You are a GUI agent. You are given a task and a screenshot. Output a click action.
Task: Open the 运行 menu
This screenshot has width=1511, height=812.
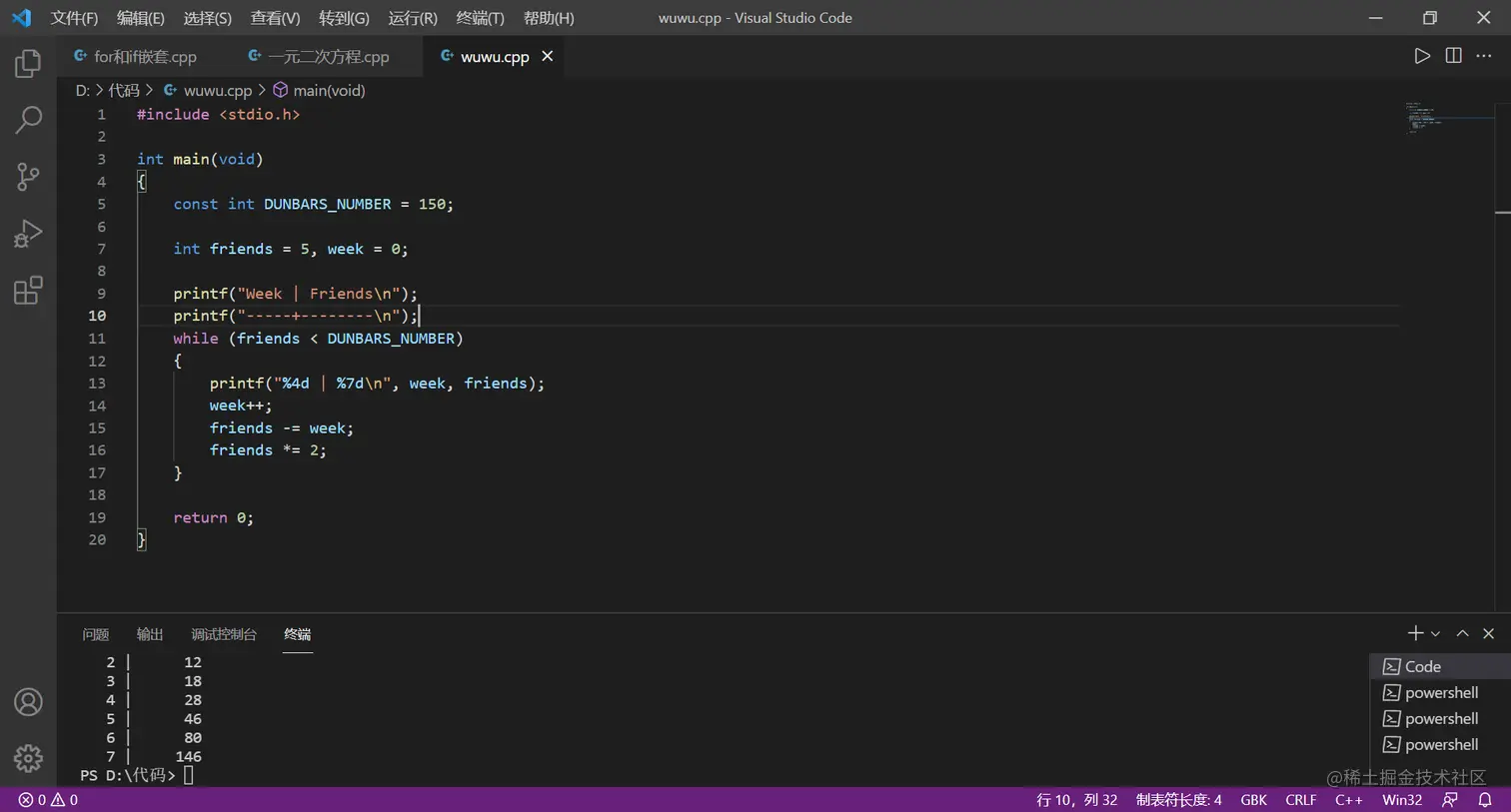pyautogui.click(x=411, y=17)
